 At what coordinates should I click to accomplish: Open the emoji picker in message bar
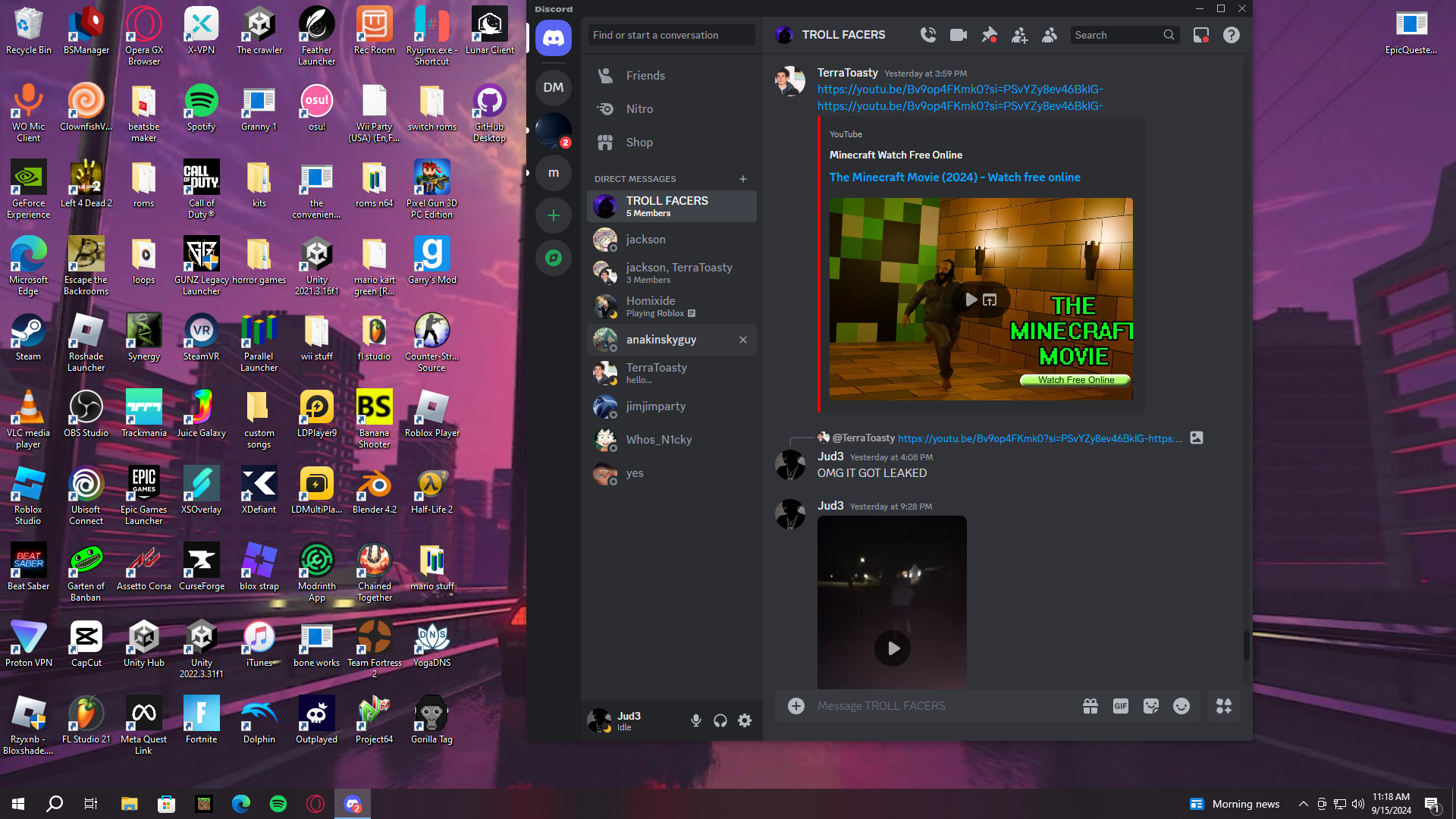pyautogui.click(x=1181, y=706)
